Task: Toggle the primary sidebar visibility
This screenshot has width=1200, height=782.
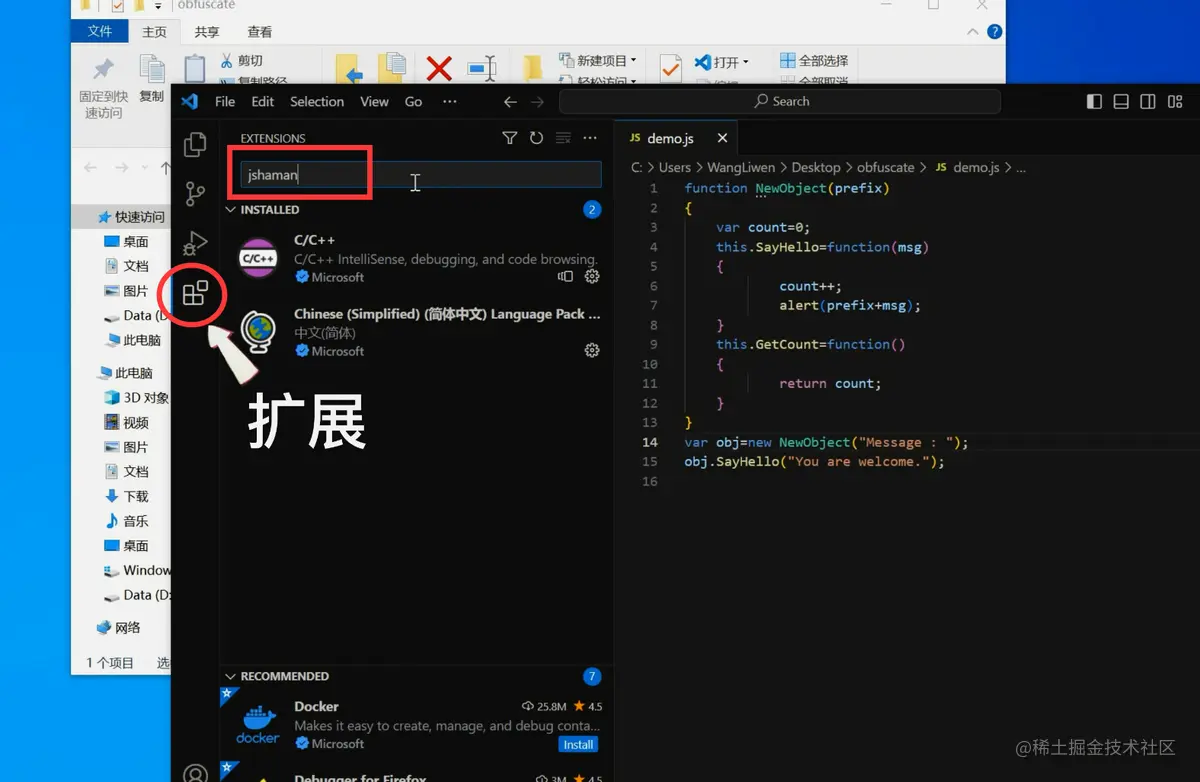Action: pyautogui.click(x=1093, y=101)
